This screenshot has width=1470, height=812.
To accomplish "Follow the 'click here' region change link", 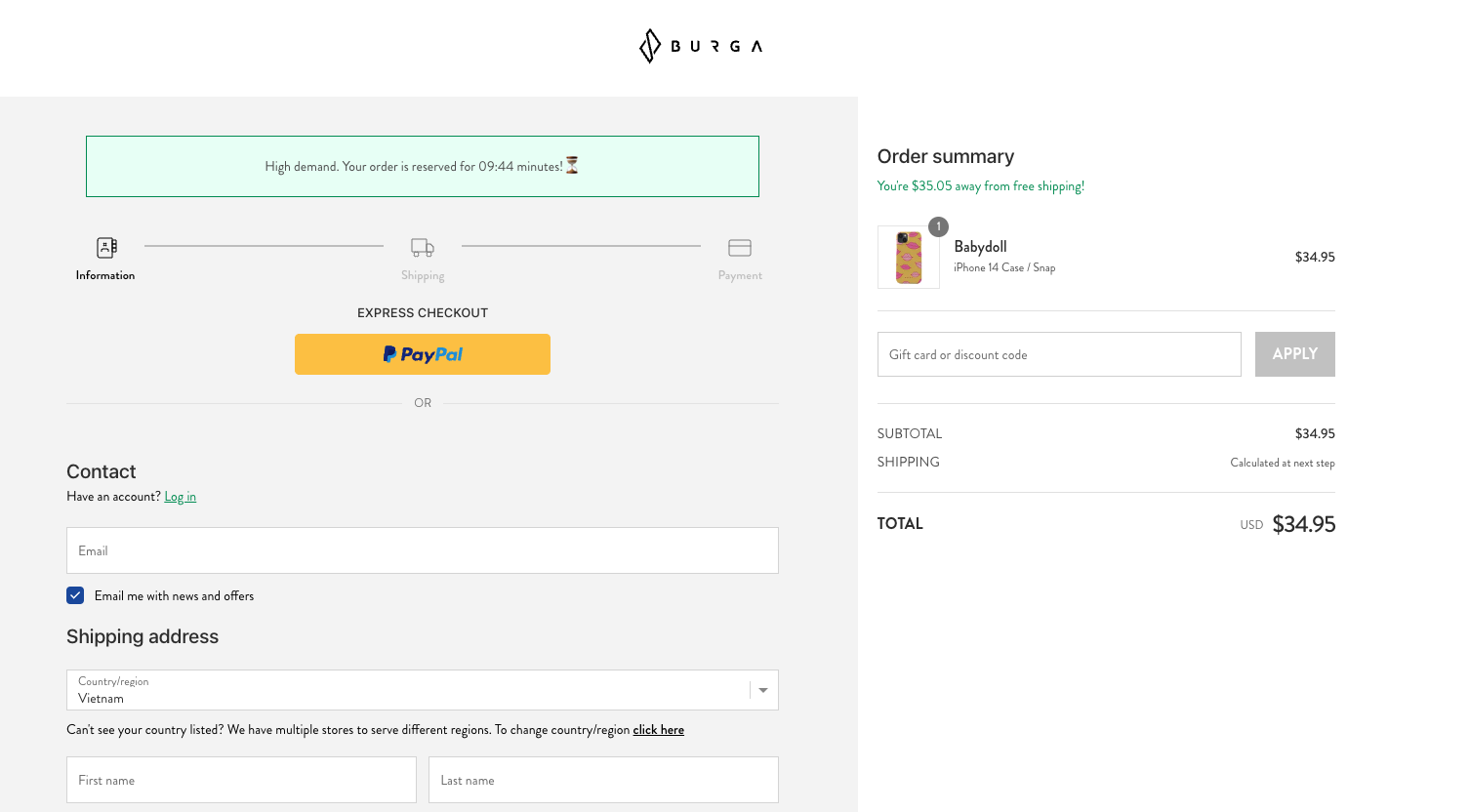I will tap(659, 730).
